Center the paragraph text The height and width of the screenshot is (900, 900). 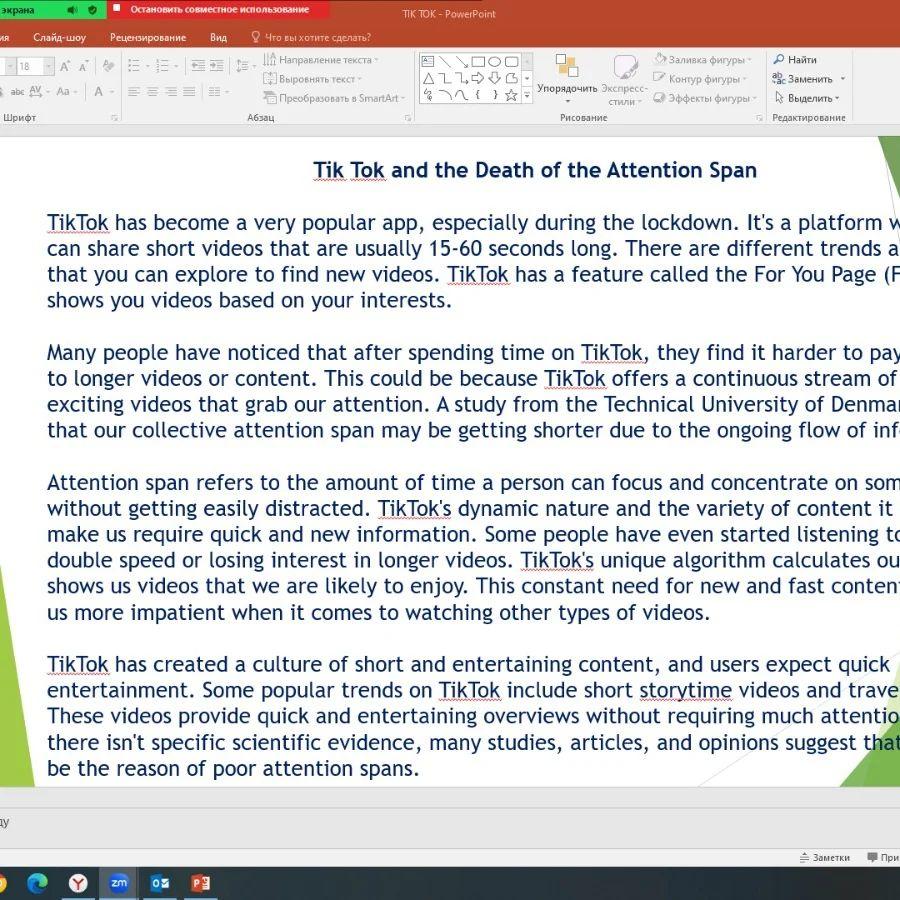click(x=152, y=92)
